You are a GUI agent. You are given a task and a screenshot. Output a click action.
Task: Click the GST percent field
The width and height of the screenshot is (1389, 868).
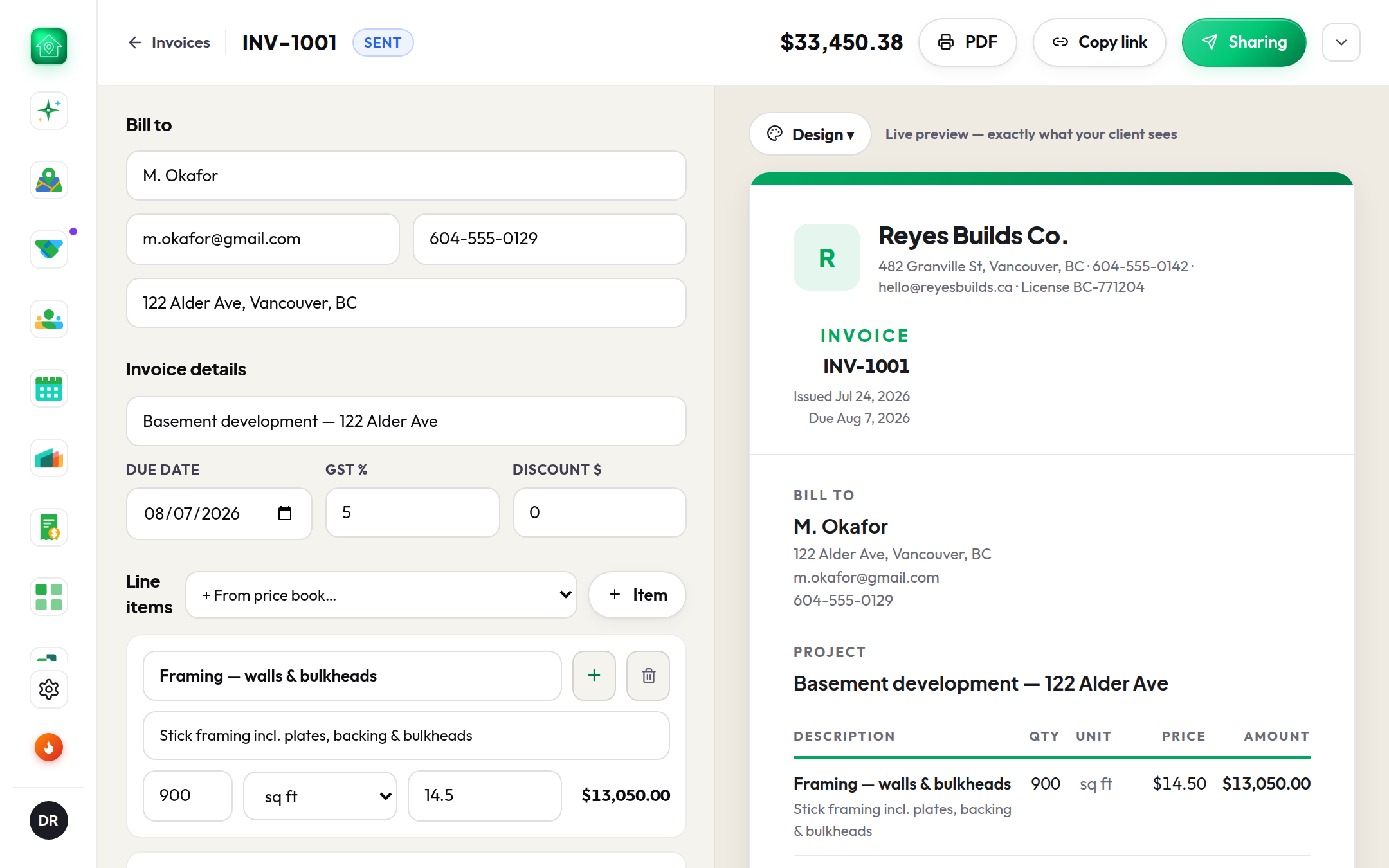pyautogui.click(x=413, y=512)
